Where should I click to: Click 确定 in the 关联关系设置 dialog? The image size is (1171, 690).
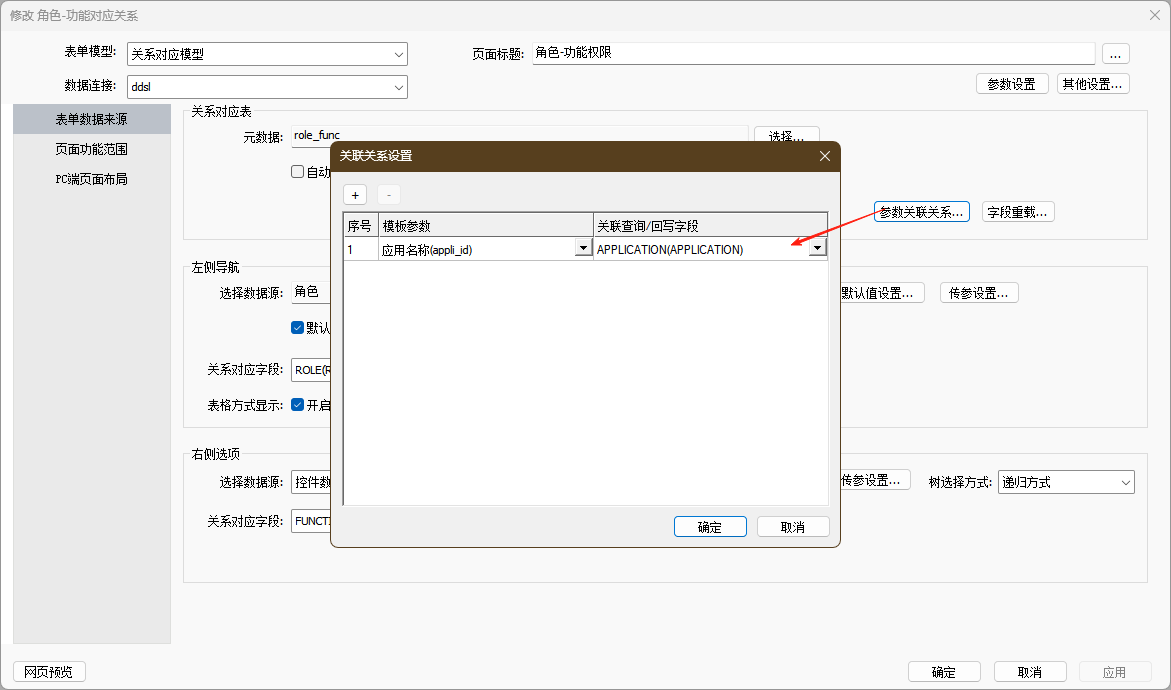point(710,527)
